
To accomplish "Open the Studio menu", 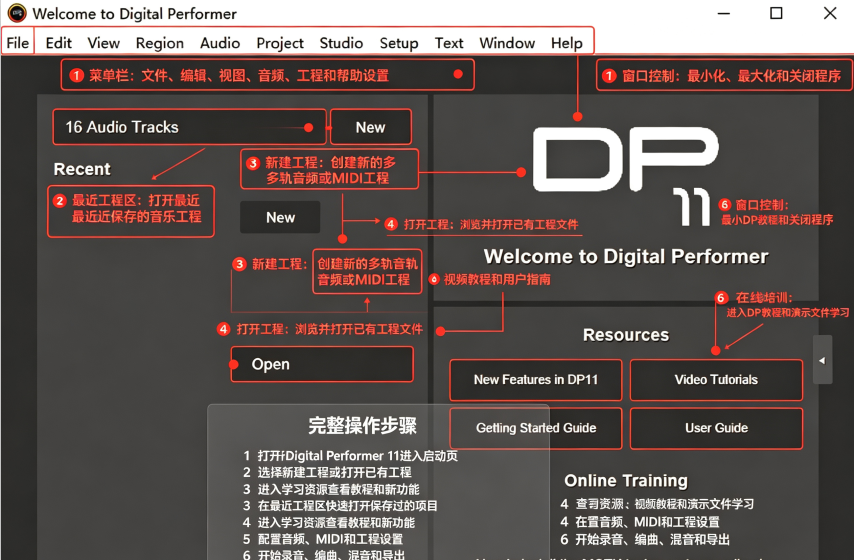I will coord(341,42).
